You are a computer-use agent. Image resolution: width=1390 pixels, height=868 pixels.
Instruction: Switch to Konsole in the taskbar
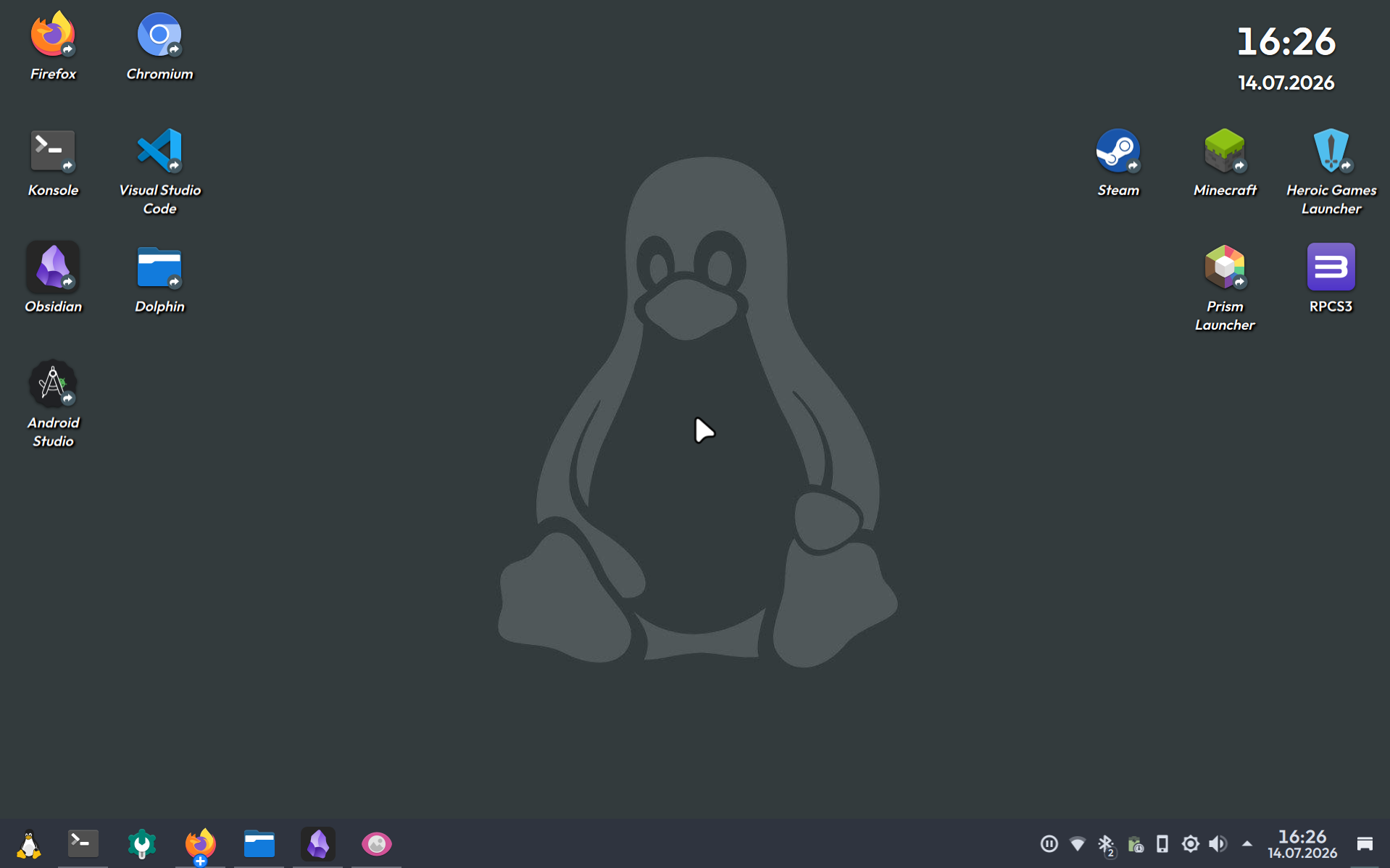coord(83,843)
